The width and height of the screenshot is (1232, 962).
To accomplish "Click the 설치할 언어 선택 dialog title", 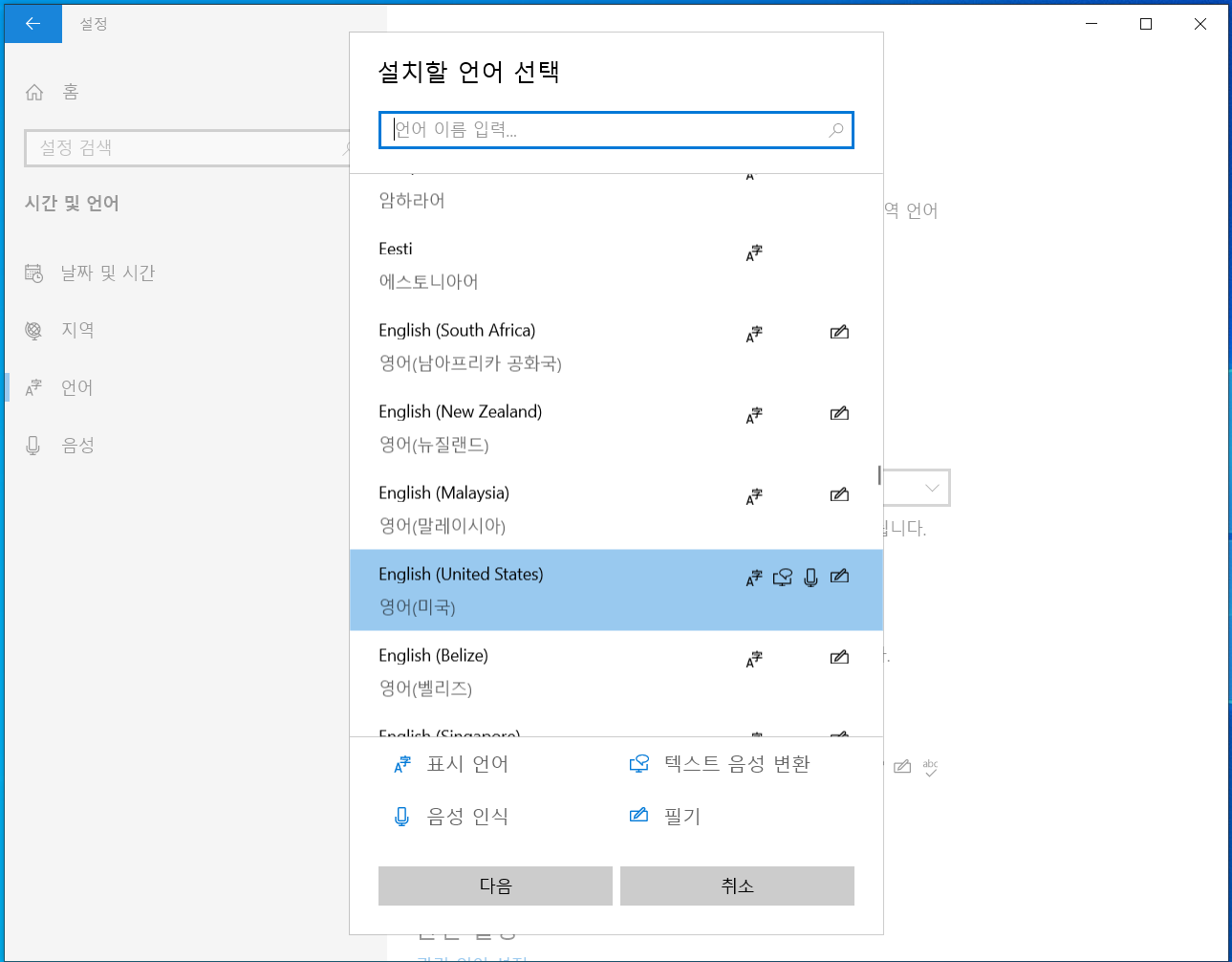I will coord(468,72).
